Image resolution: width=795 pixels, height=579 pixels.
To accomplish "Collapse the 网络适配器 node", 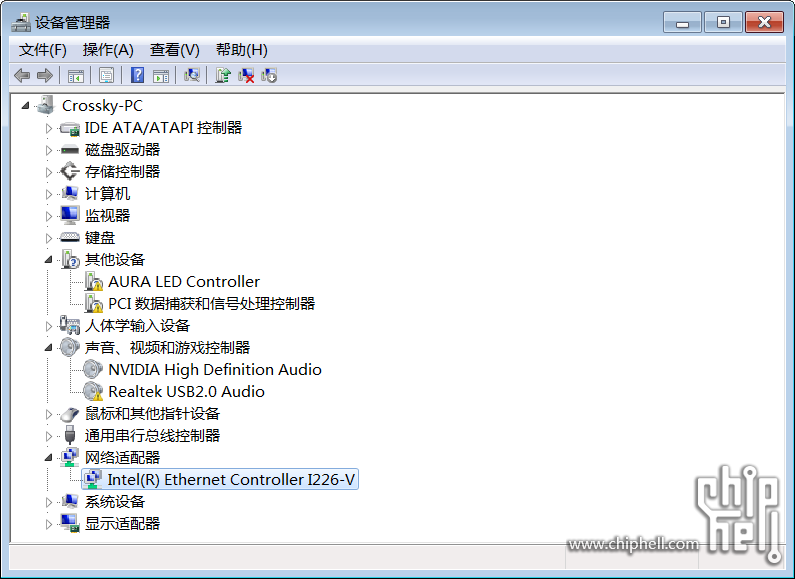I will coord(49,457).
